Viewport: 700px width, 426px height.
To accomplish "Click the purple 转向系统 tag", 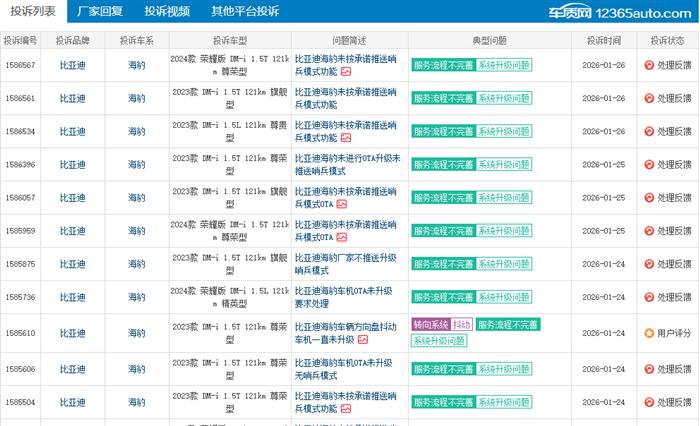I will [430, 325].
